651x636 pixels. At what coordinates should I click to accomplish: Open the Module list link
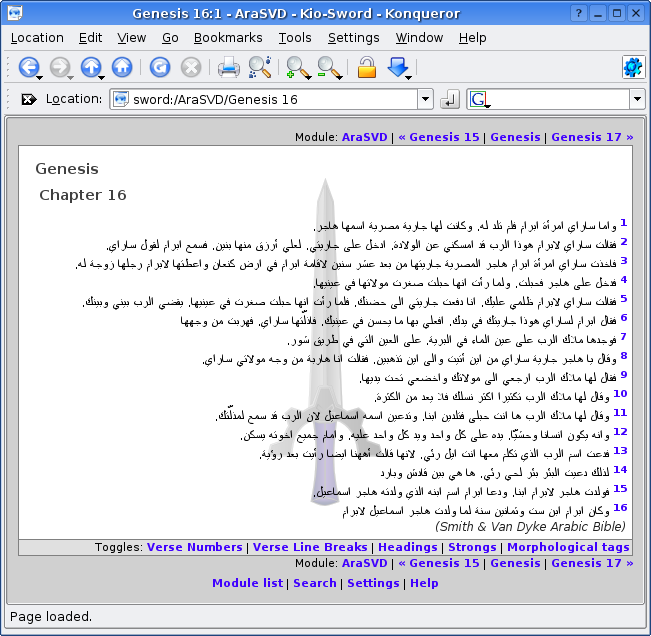click(x=247, y=583)
